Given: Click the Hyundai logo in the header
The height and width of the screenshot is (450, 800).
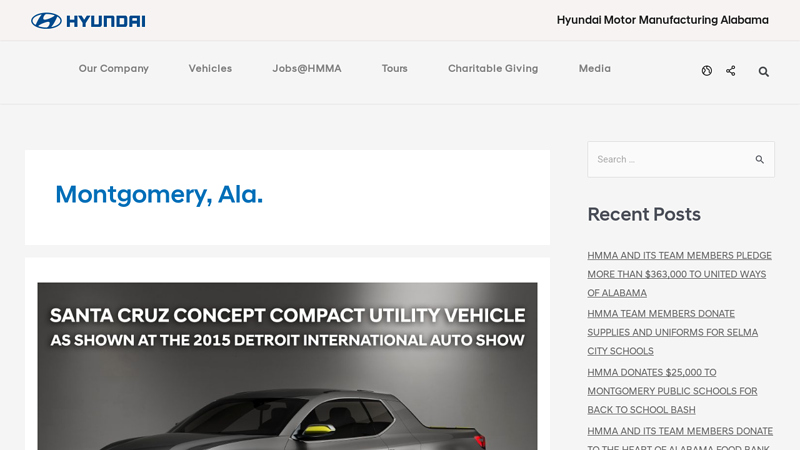Looking at the screenshot, I should point(88,21).
